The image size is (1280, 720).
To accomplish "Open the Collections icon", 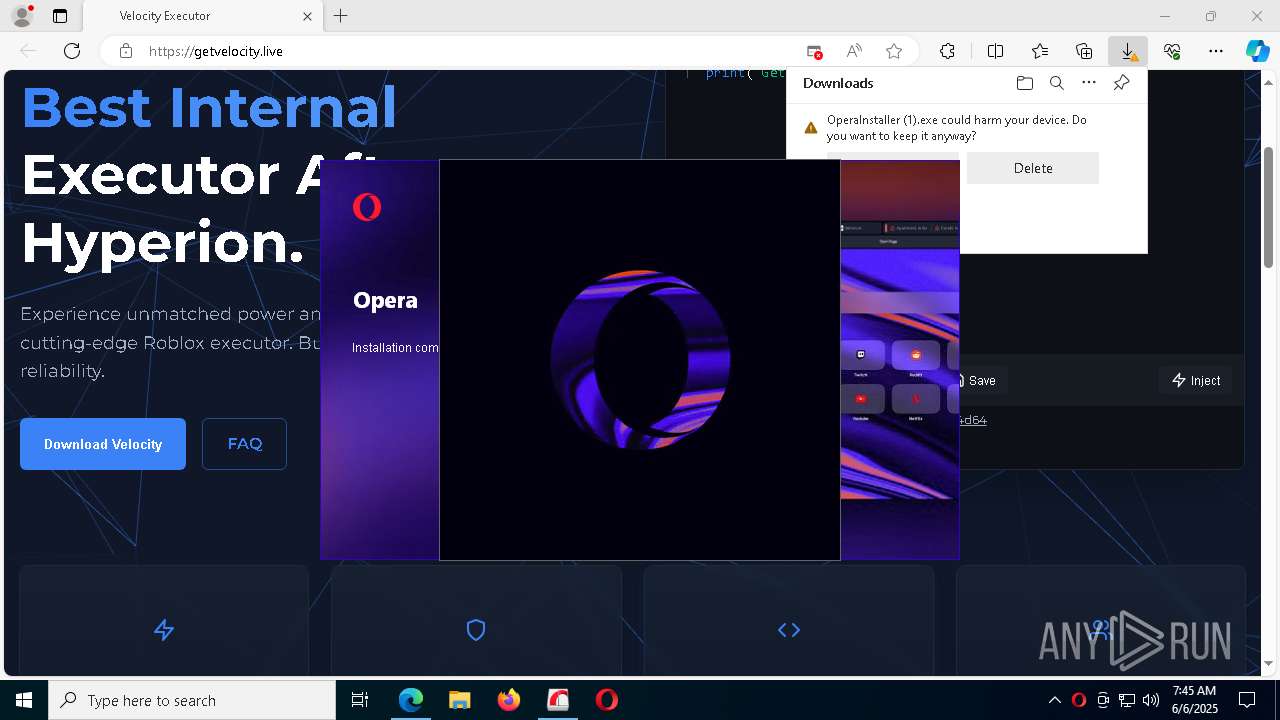I will [1084, 51].
